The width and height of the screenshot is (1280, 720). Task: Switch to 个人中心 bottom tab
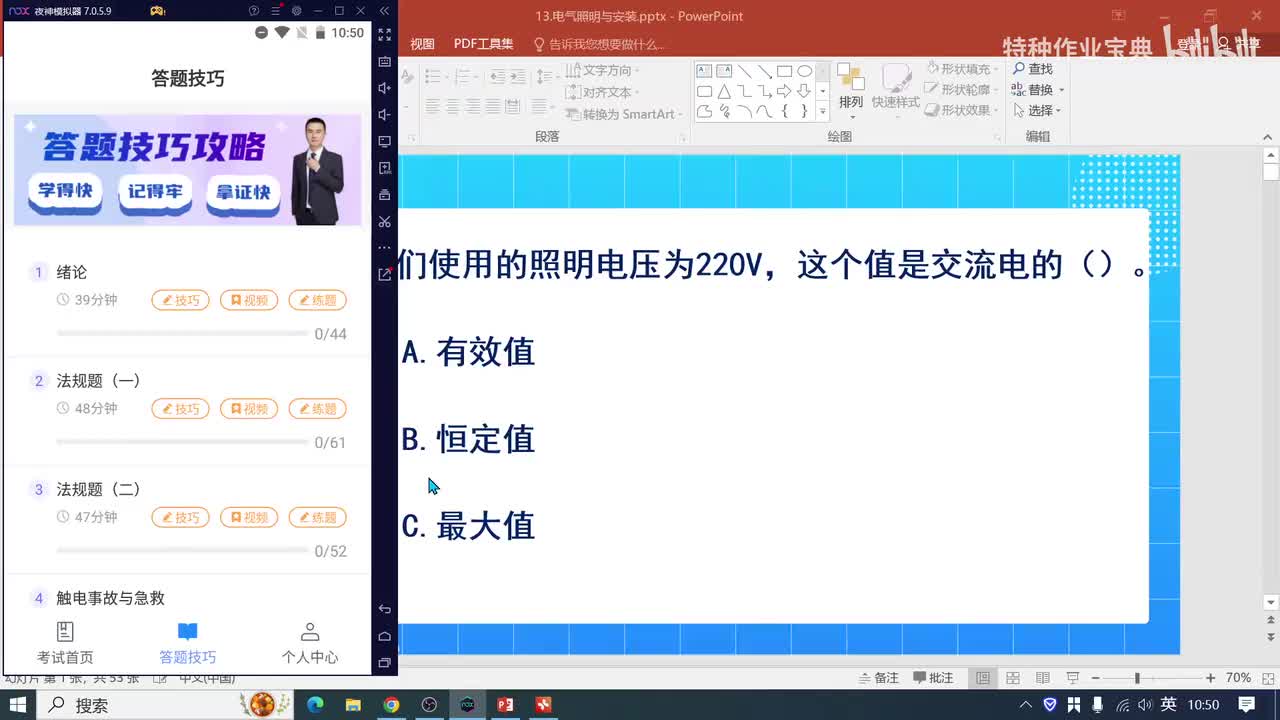click(310, 643)
